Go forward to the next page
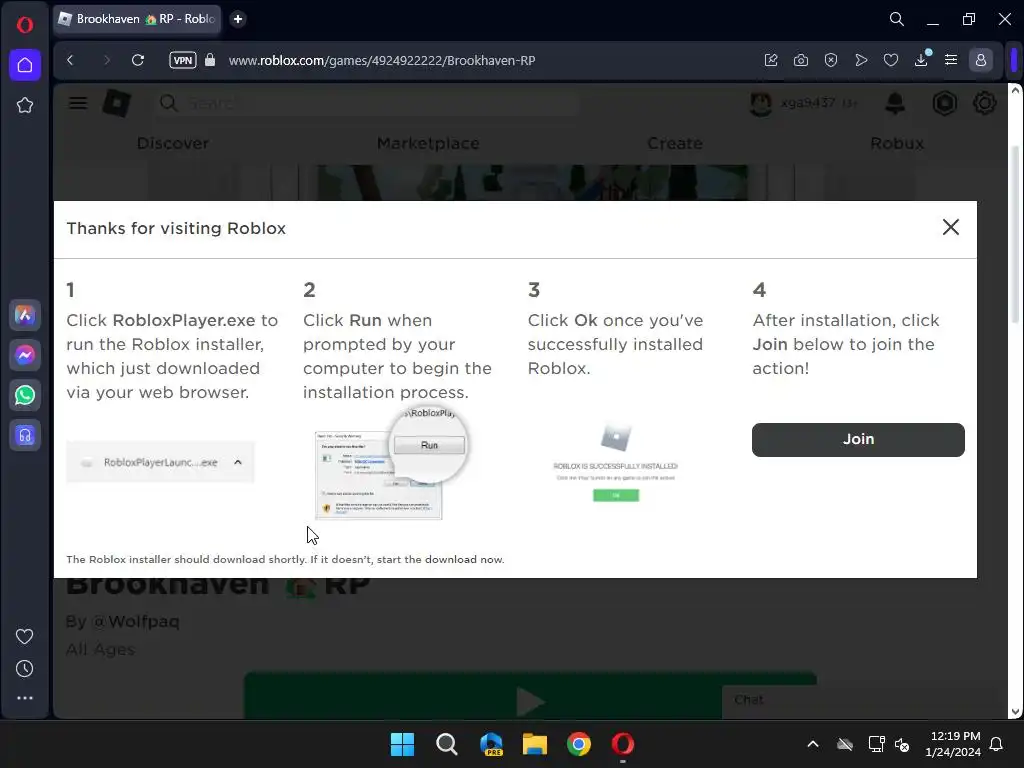The image size is (1024, 768). (x=106, y=60)
